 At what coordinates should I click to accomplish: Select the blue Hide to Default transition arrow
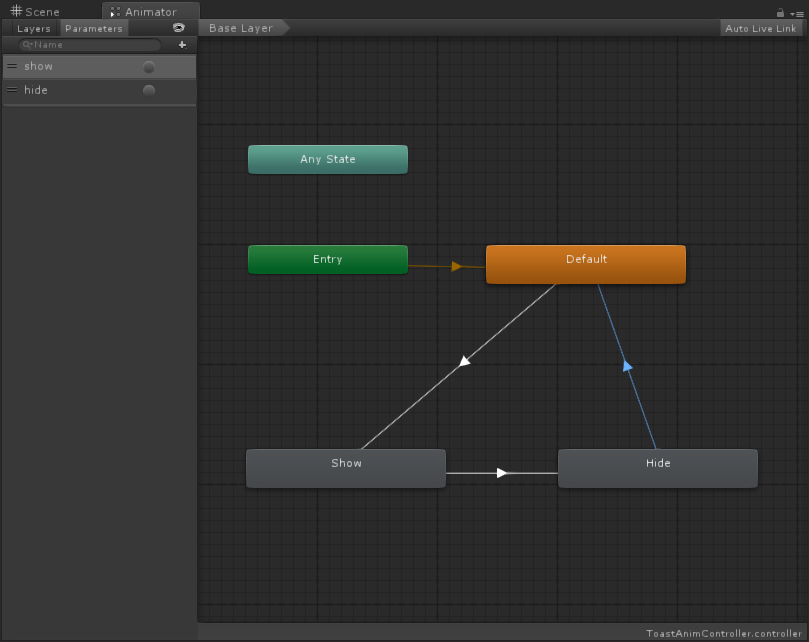tap(627, 366)
